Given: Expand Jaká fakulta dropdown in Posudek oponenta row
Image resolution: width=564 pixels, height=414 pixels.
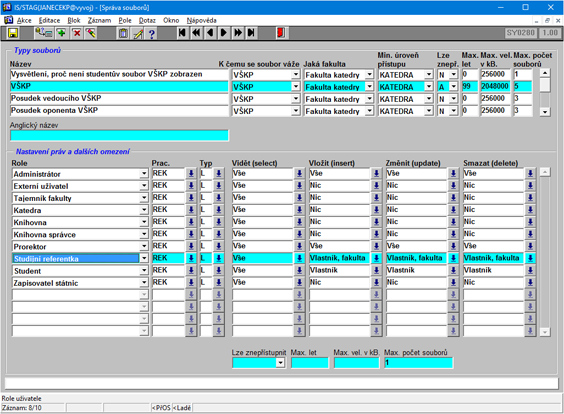Looking at the screenshot, I should tap(369, 111).
